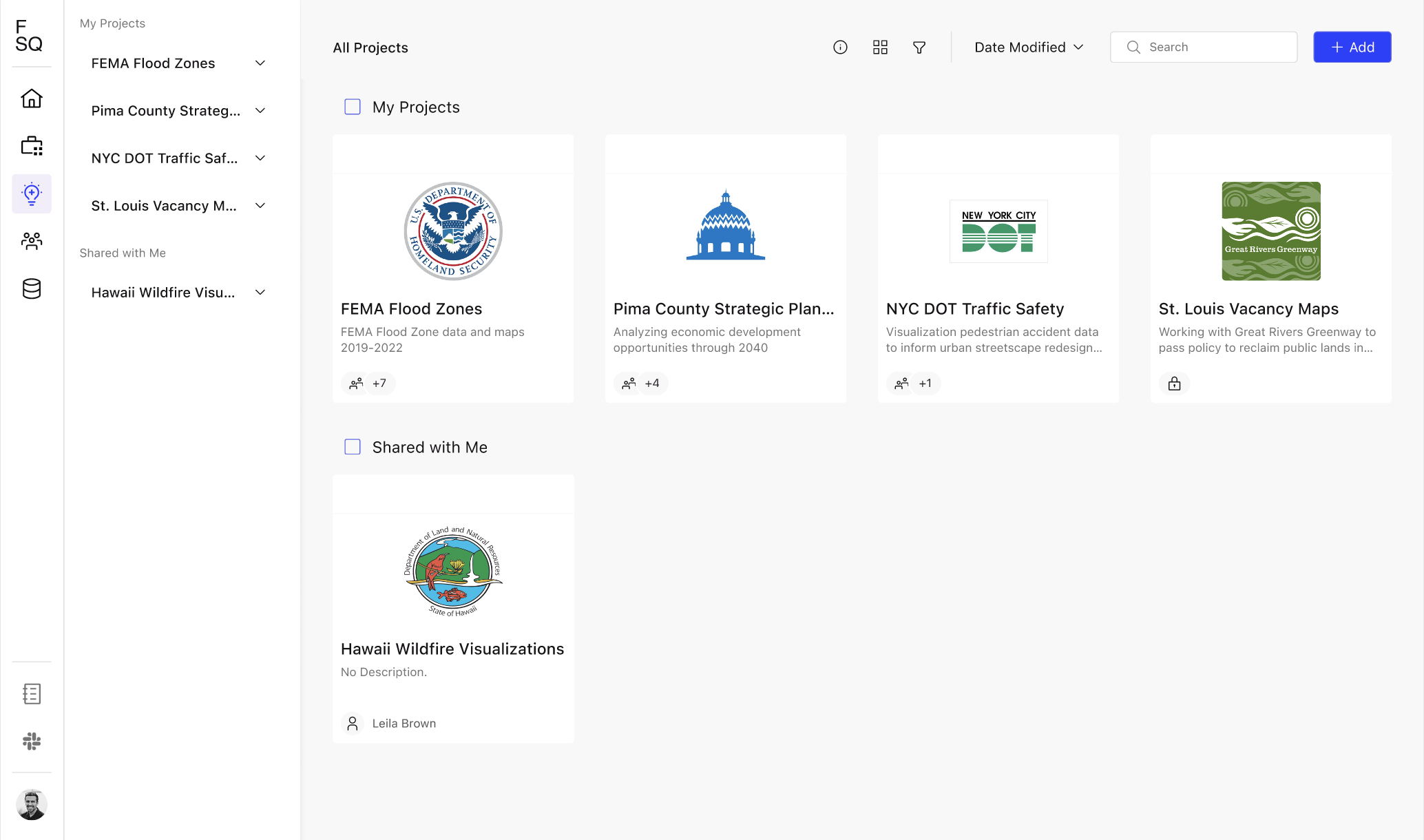
Task: Check the Shared with Me checkbox
Action: click(353, 447)
